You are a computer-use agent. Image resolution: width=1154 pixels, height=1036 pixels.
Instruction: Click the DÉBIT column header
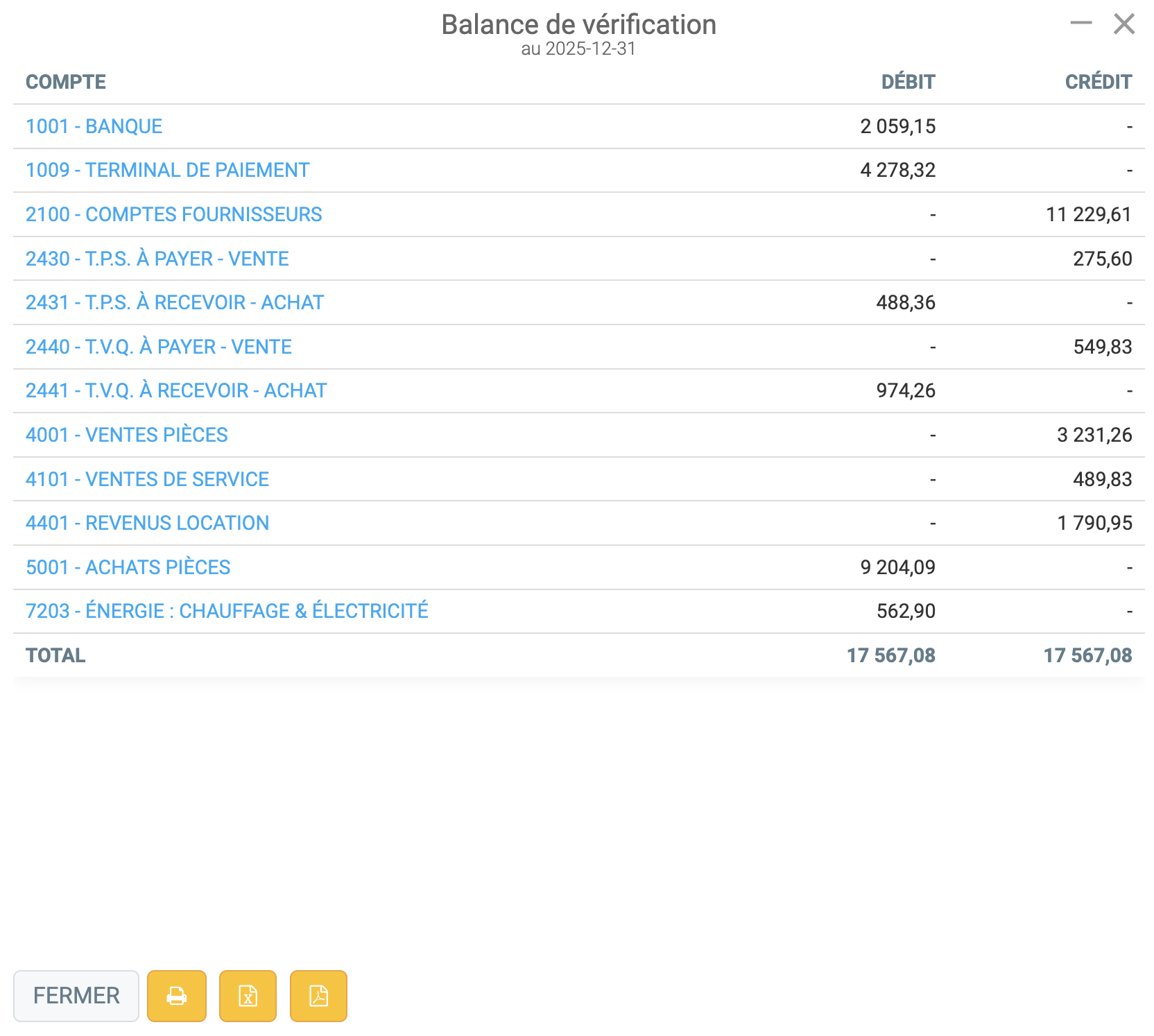pos(908,82)
